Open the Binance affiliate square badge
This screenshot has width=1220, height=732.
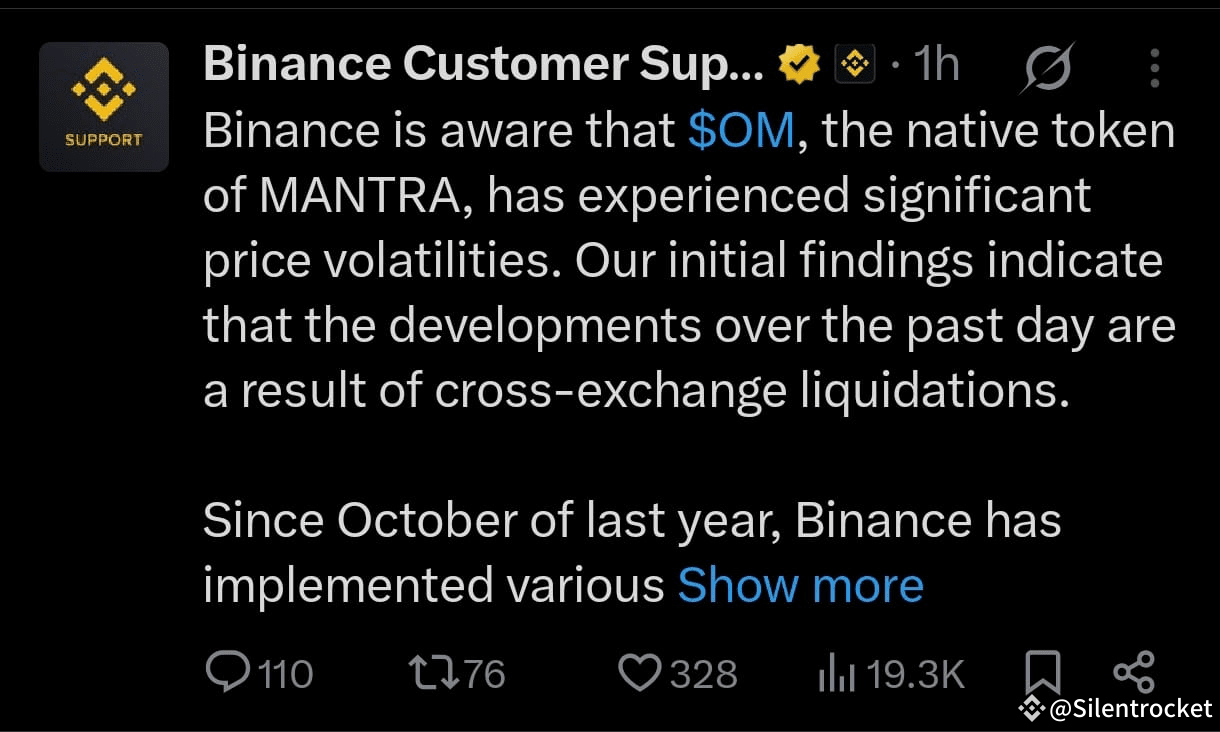tap(855, 63)
